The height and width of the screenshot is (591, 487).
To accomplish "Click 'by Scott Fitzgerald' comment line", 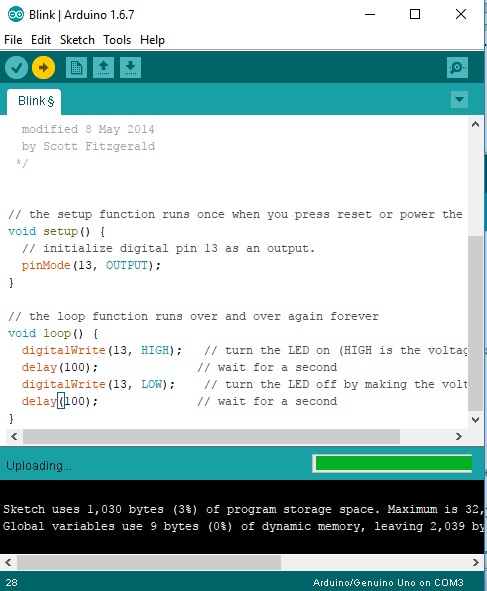I will coord(88,146).
